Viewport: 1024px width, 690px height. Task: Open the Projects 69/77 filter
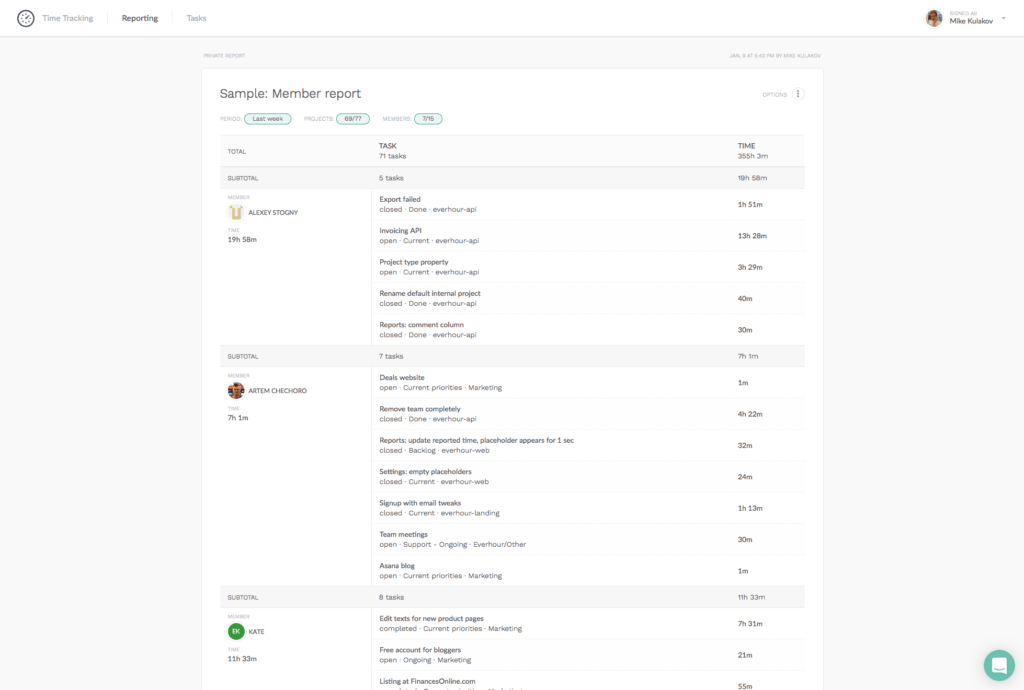[x=352, y=118]
